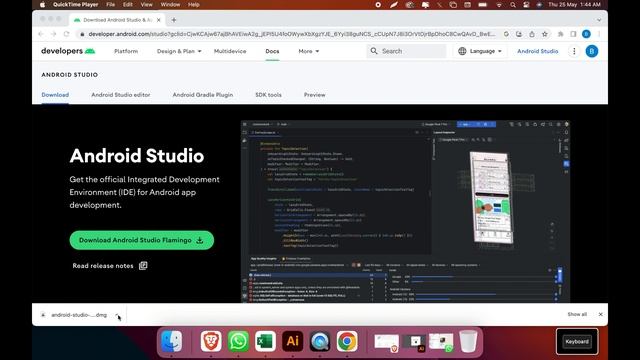Select the Download sub-tab

pos(55,95)
